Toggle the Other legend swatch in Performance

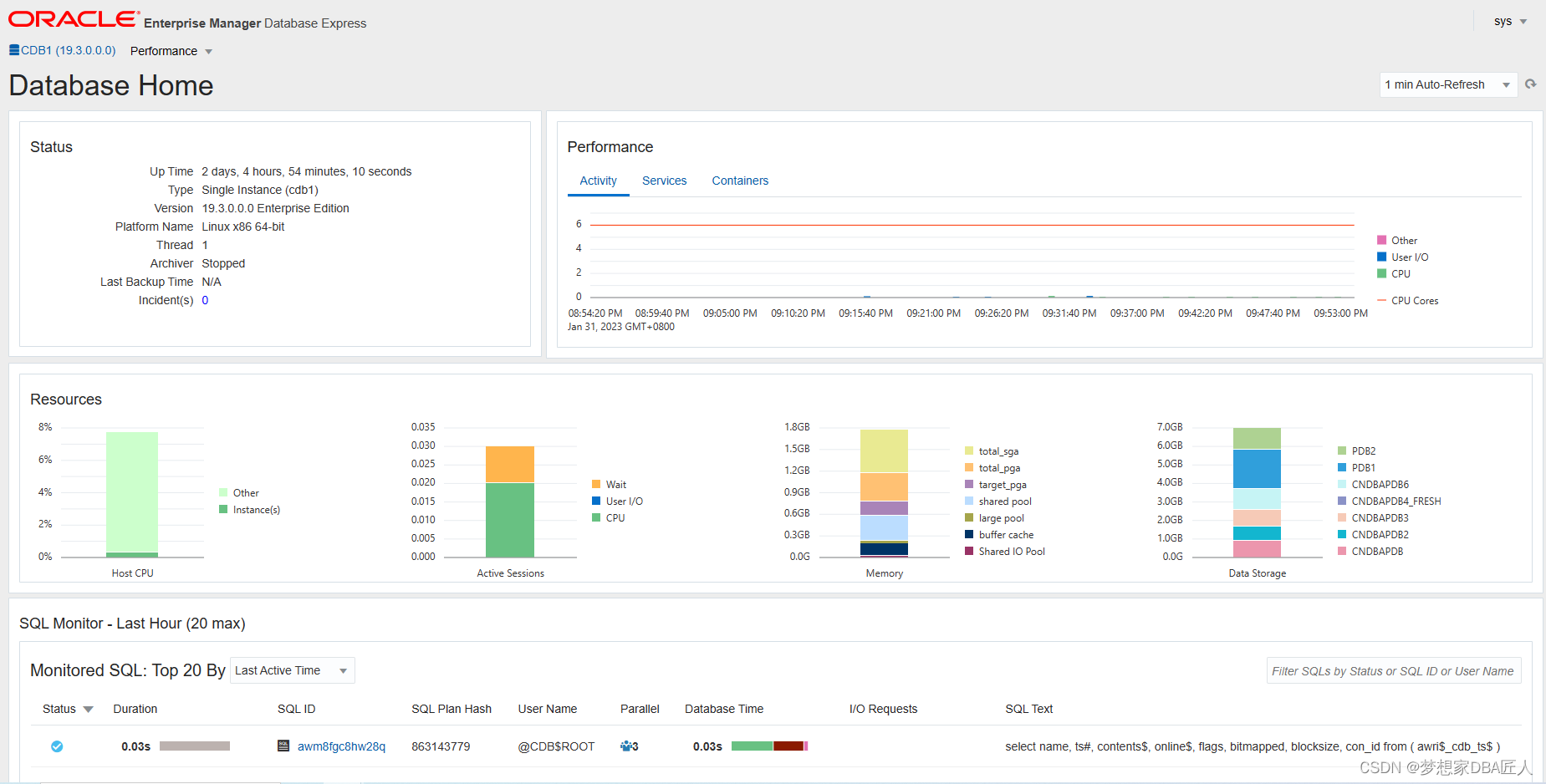[x=1381, y=240]
